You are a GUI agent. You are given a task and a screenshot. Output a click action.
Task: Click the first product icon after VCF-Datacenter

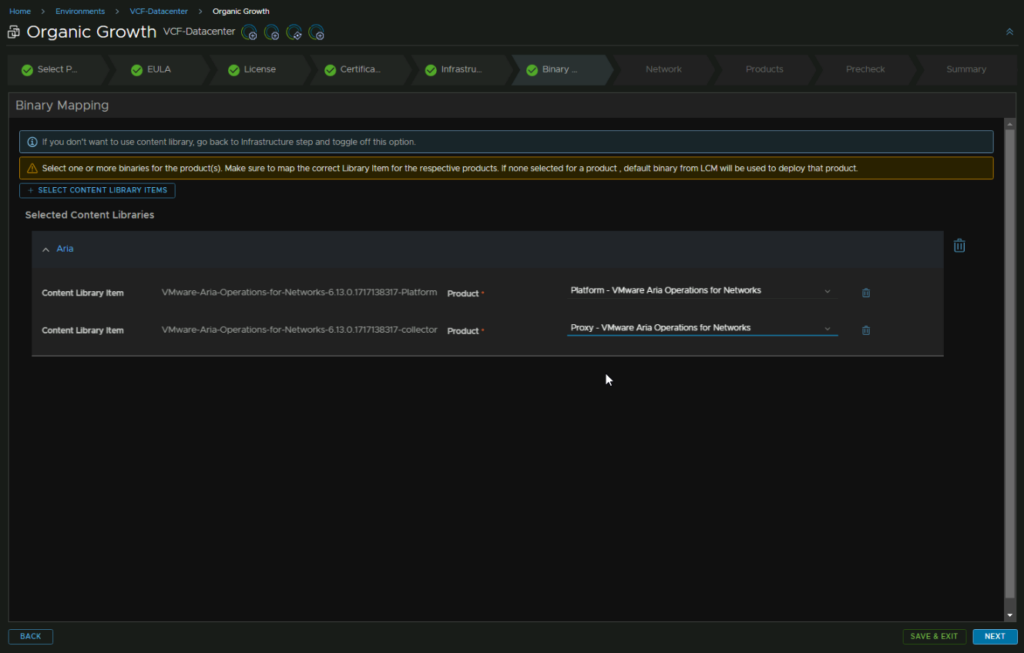(249, 33)
